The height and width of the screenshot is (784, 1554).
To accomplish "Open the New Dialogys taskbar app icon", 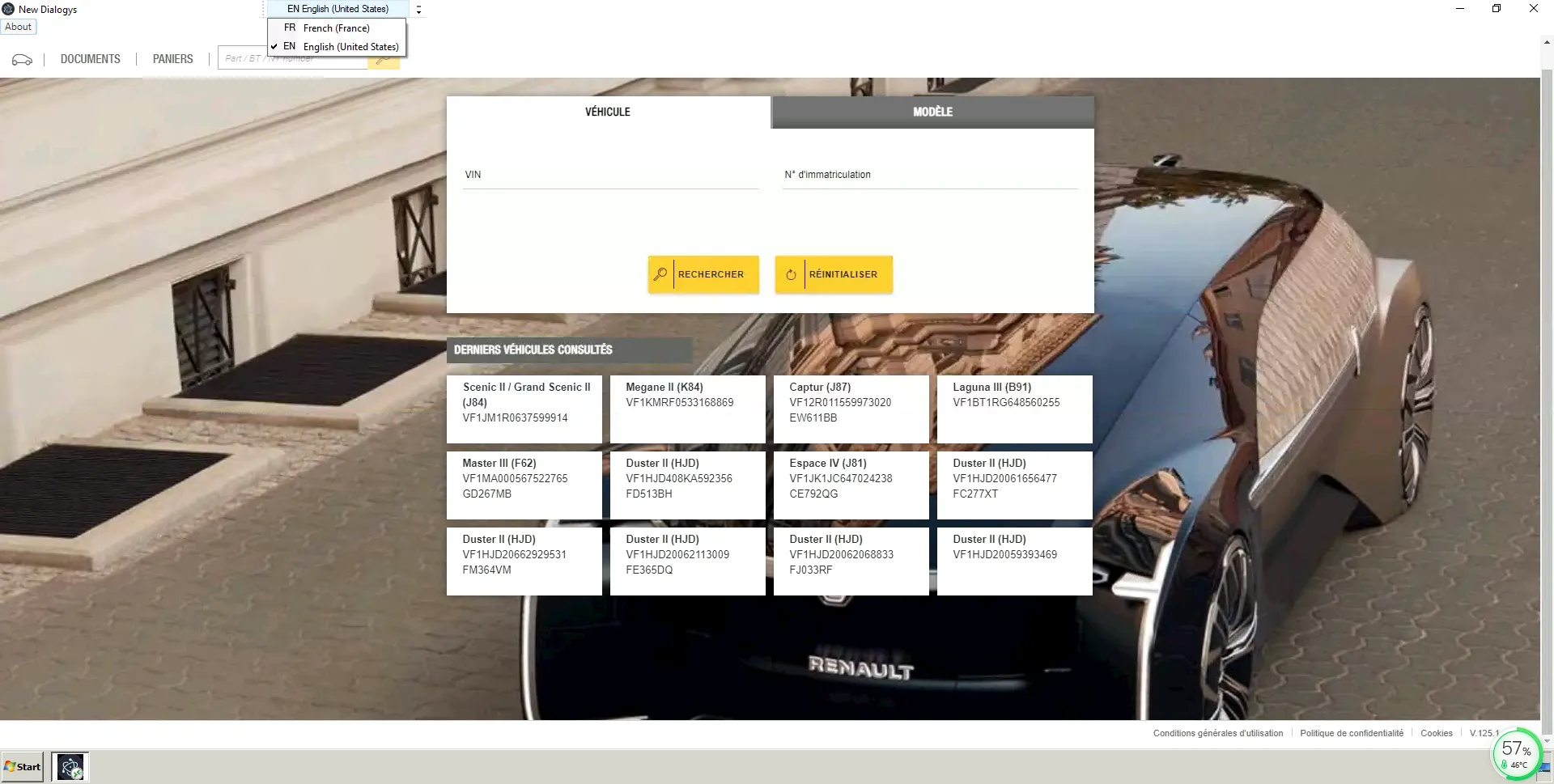I will (x=70, y=766).
